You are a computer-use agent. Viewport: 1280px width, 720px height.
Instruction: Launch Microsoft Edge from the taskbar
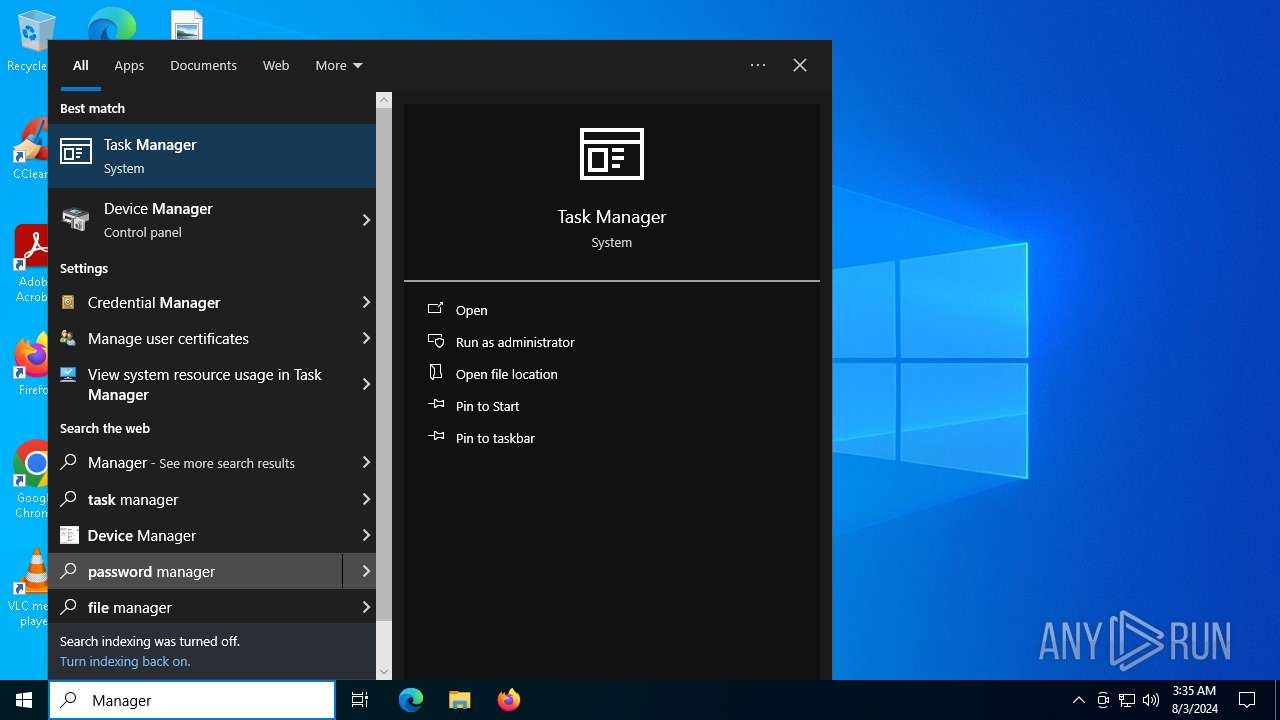coord(411,700)
